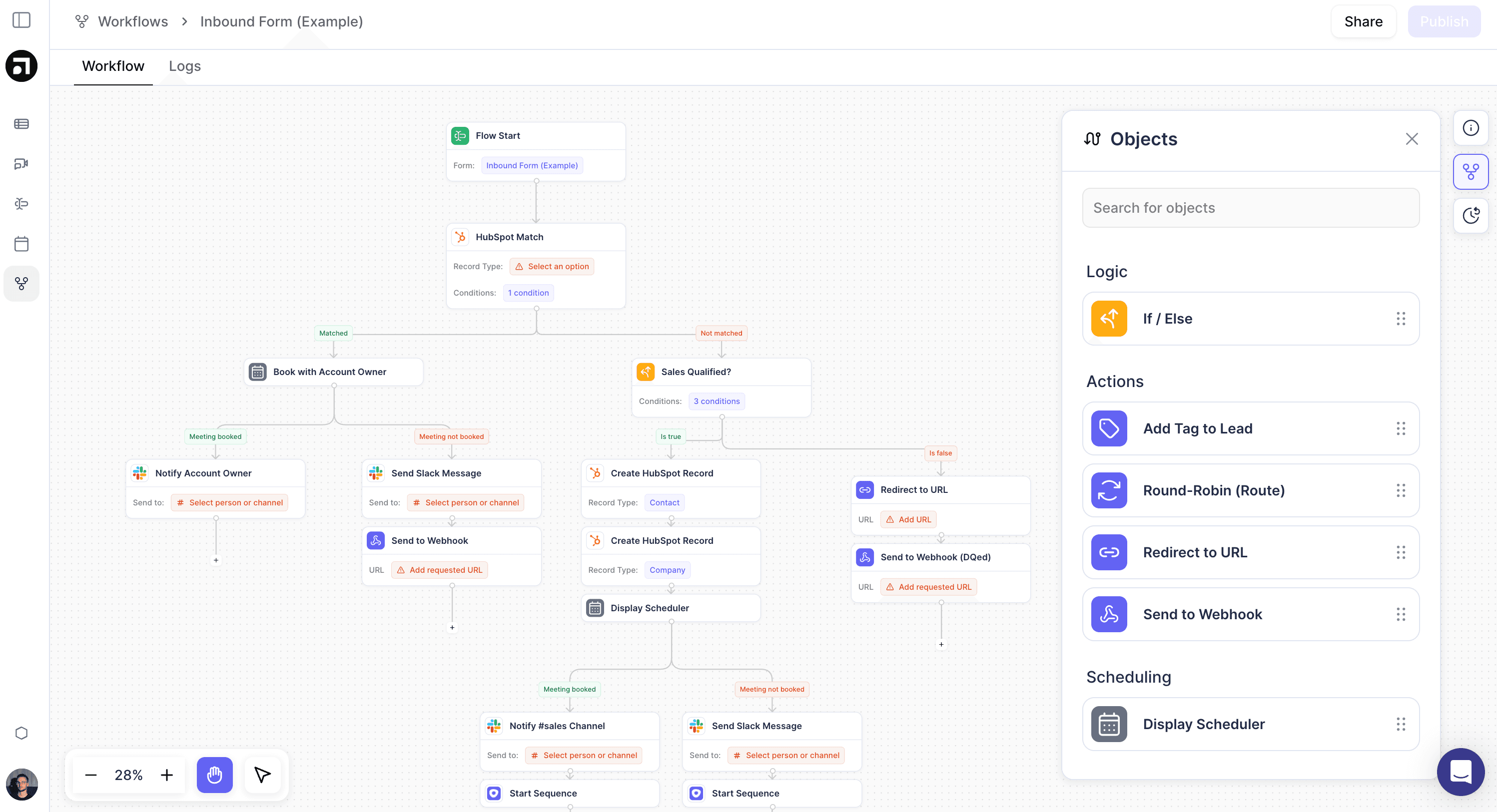1497x812 pixels.
Task: Open the info panel icon
Action: (1470, 128)
